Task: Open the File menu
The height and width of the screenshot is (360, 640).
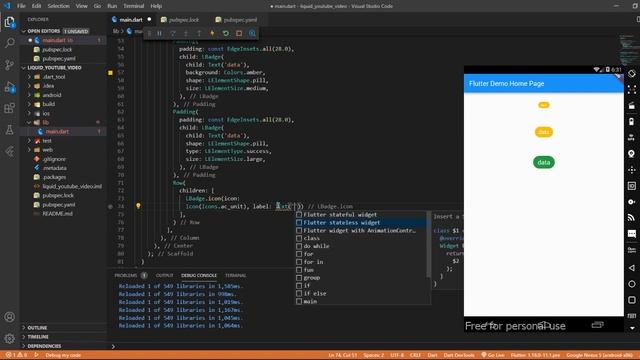Action: (21, 6)
